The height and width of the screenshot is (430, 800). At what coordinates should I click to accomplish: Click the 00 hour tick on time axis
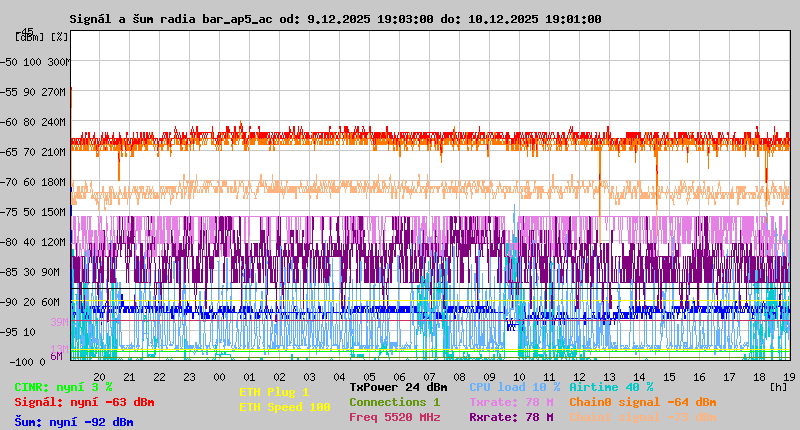[219, 376]
